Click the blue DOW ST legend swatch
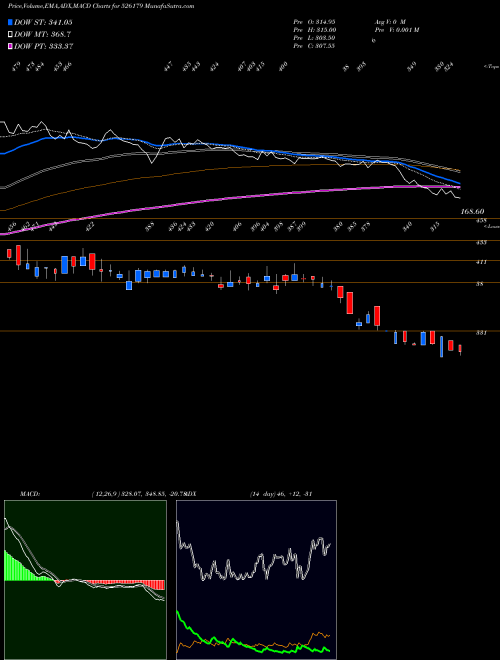 pos(10,22)
